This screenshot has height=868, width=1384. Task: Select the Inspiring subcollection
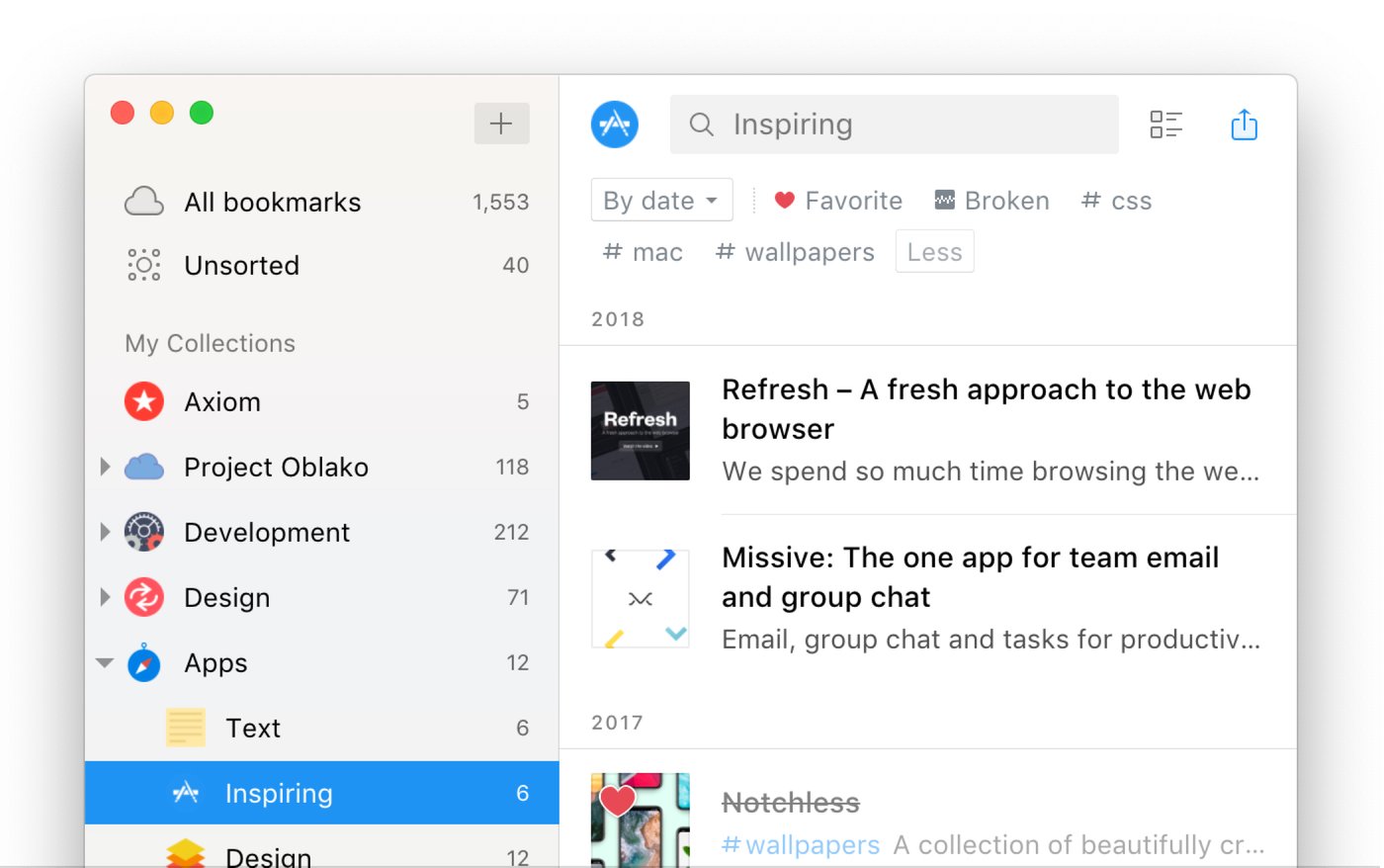[x=322, y=793]
